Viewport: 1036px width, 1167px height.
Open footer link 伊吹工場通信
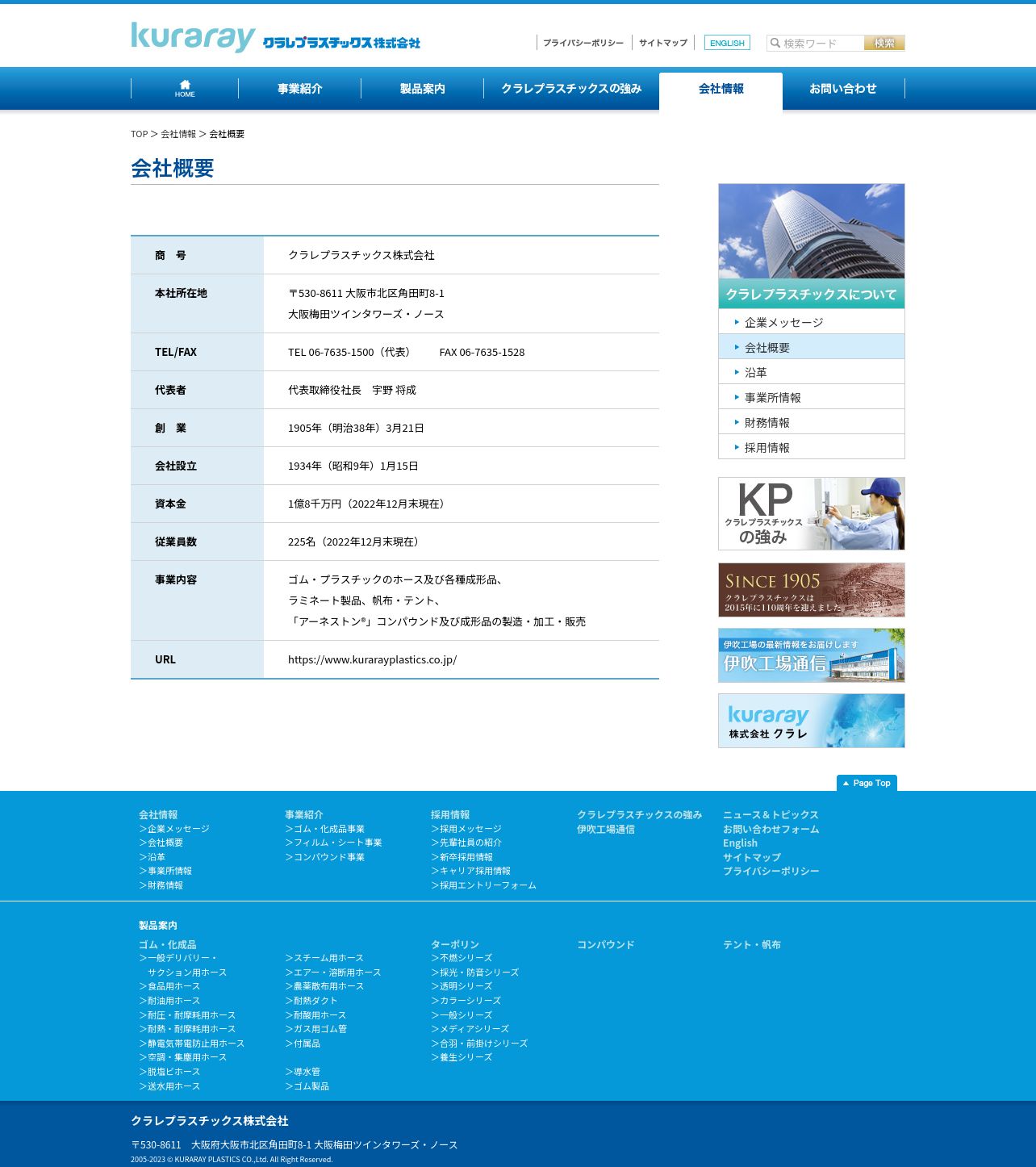click(x=606, y=830)
